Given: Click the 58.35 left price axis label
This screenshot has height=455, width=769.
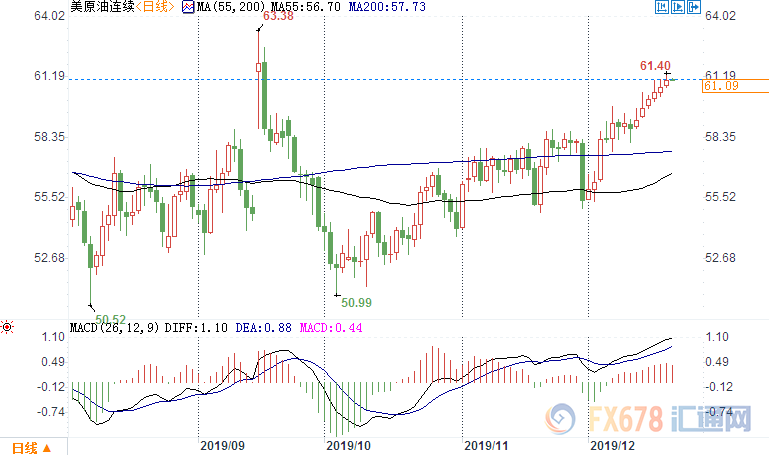Looking at the screenshot, I should click(50, 137).
